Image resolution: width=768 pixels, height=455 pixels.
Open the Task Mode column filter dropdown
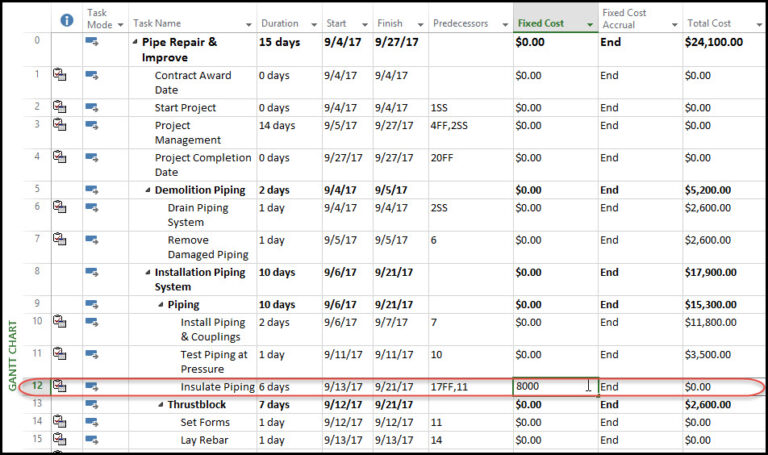(120, 25)
